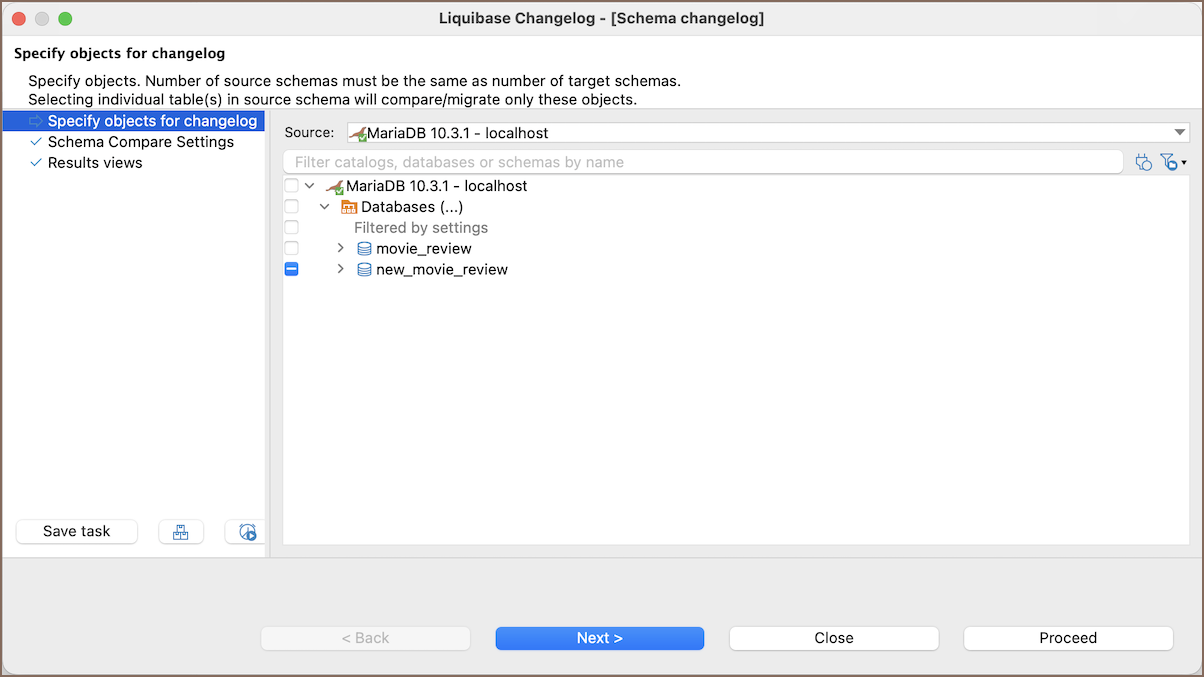
Task: Expand the movie_review database node
Action: tap(340, 249)
